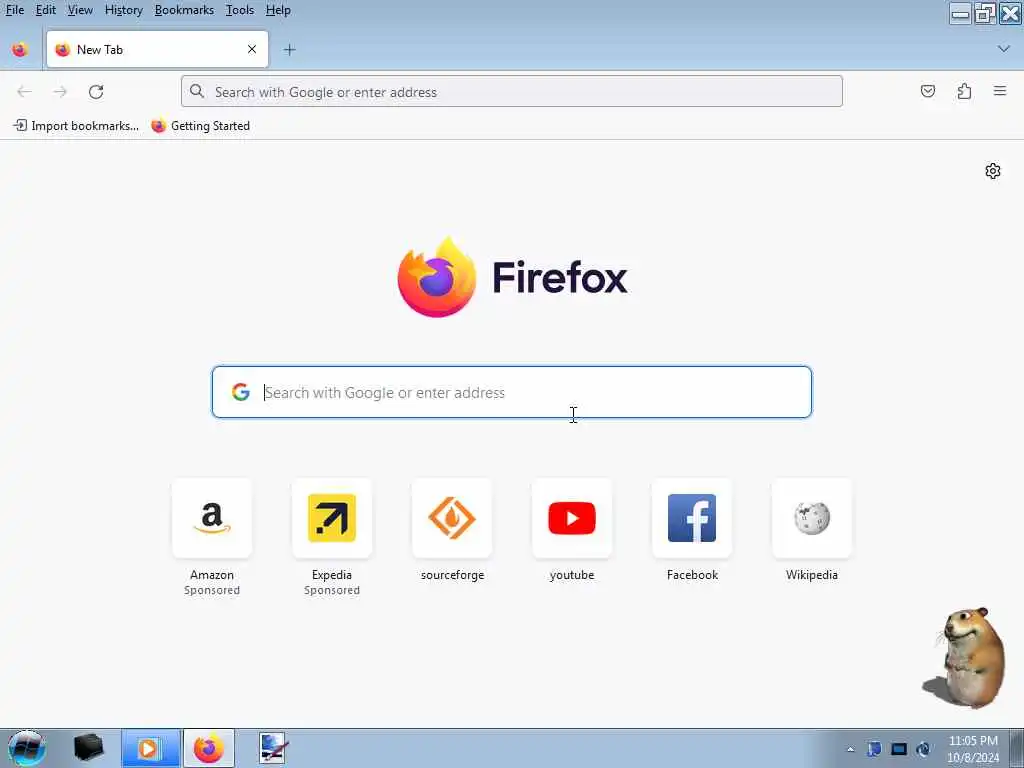Open Save to Pocket
Viewport: 1024px width, 768px height.
click(x=927, y=91)
